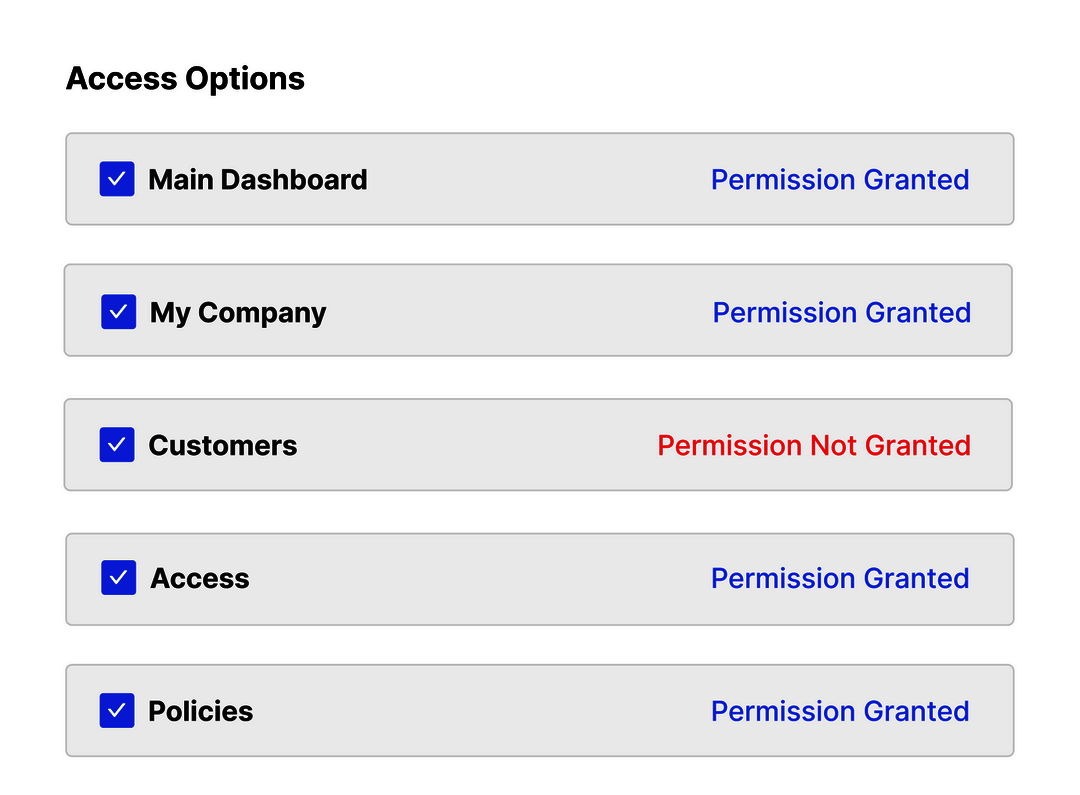Disable the Customers checkbox
The height and width of the screenshot is (795, 1080).
117,445
